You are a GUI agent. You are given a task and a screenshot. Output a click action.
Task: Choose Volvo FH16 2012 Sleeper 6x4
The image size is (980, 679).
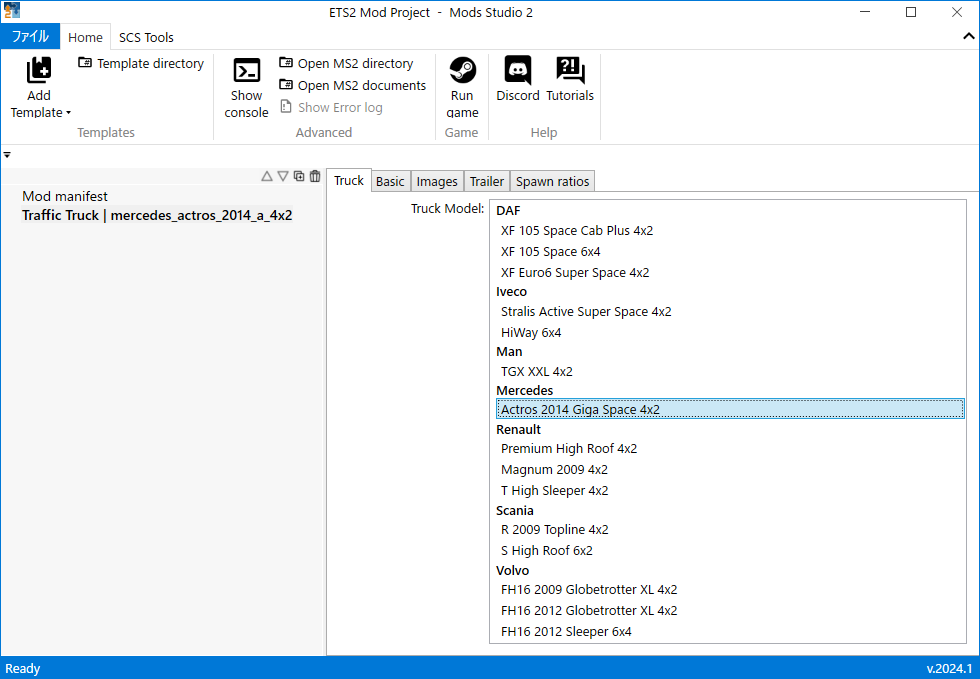566,631
